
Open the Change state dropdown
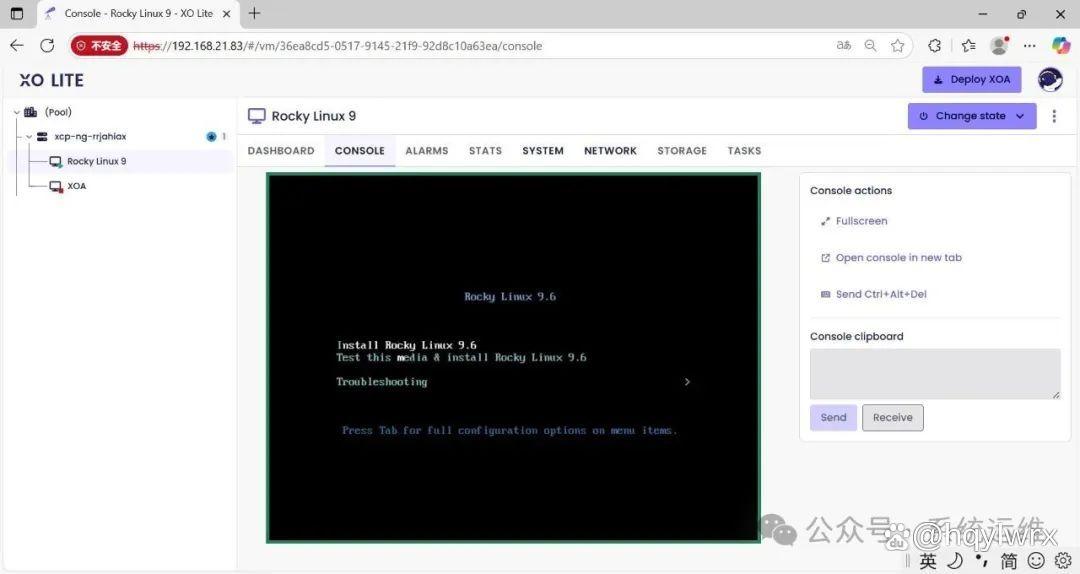pyautogui.click(x=972, y=116)
